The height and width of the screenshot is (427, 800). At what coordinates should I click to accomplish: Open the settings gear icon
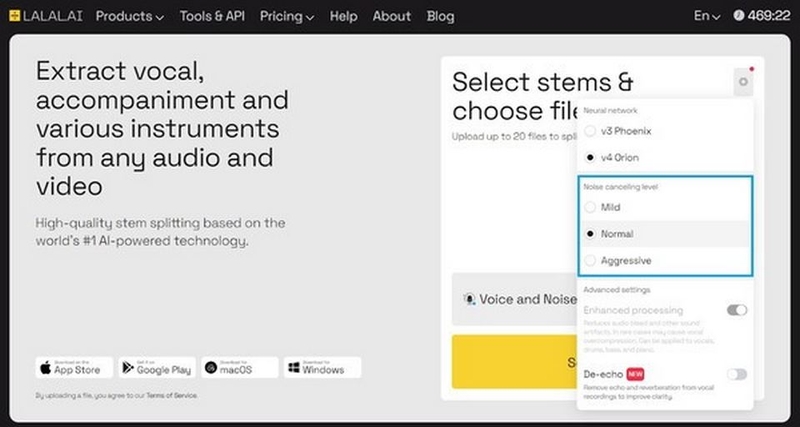[743, 82]
